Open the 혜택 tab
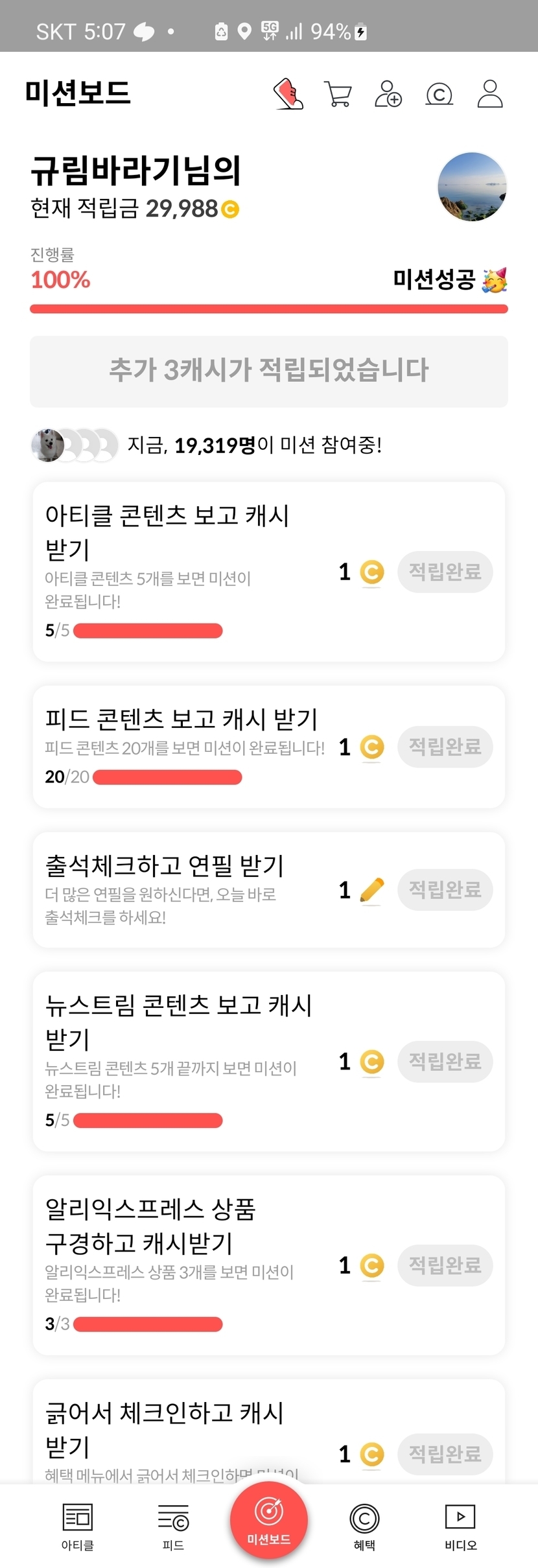 [x=364, y=1527]
